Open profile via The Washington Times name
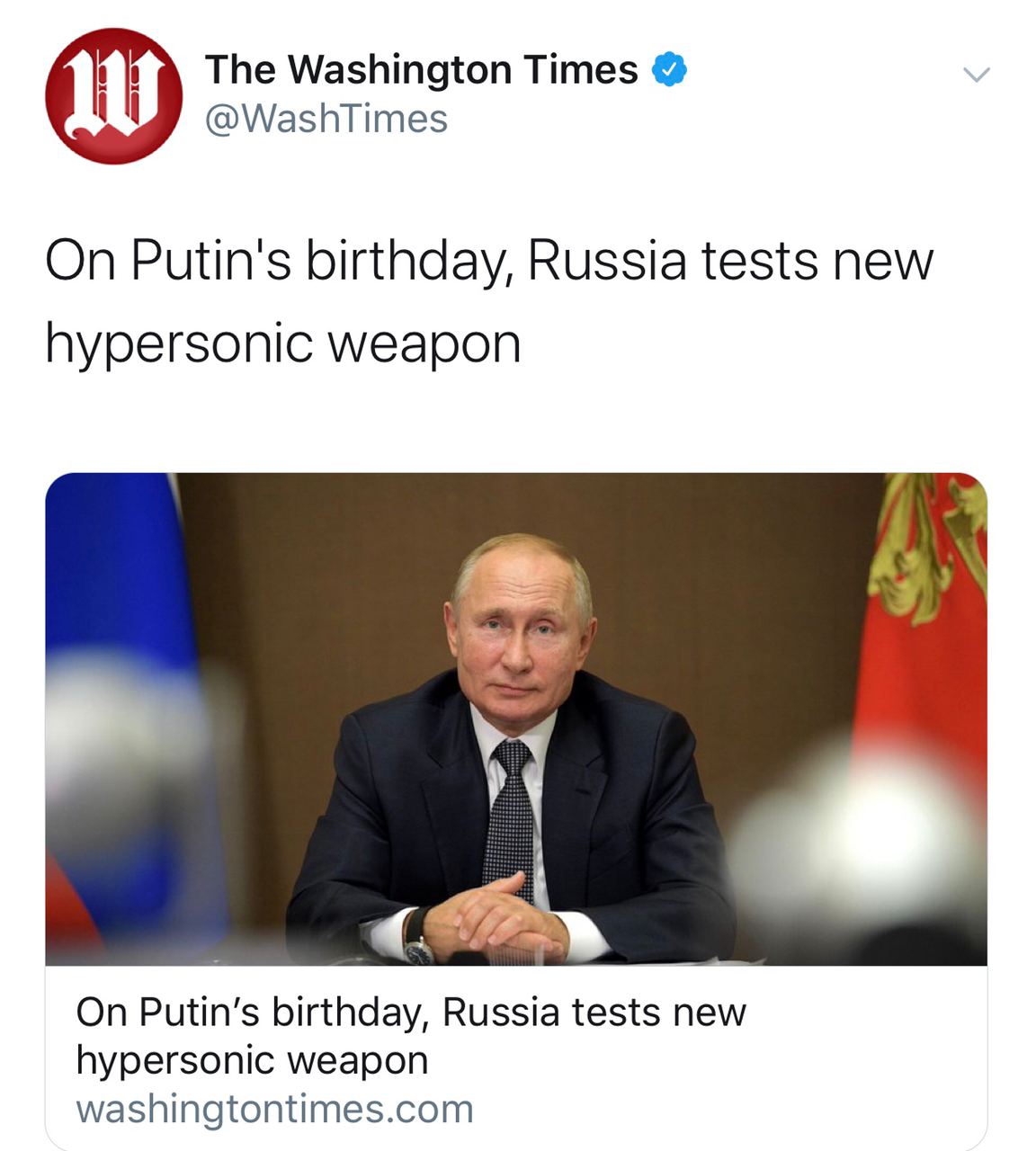Viewport: 1036px width, 1151px height. pos(421,69)
